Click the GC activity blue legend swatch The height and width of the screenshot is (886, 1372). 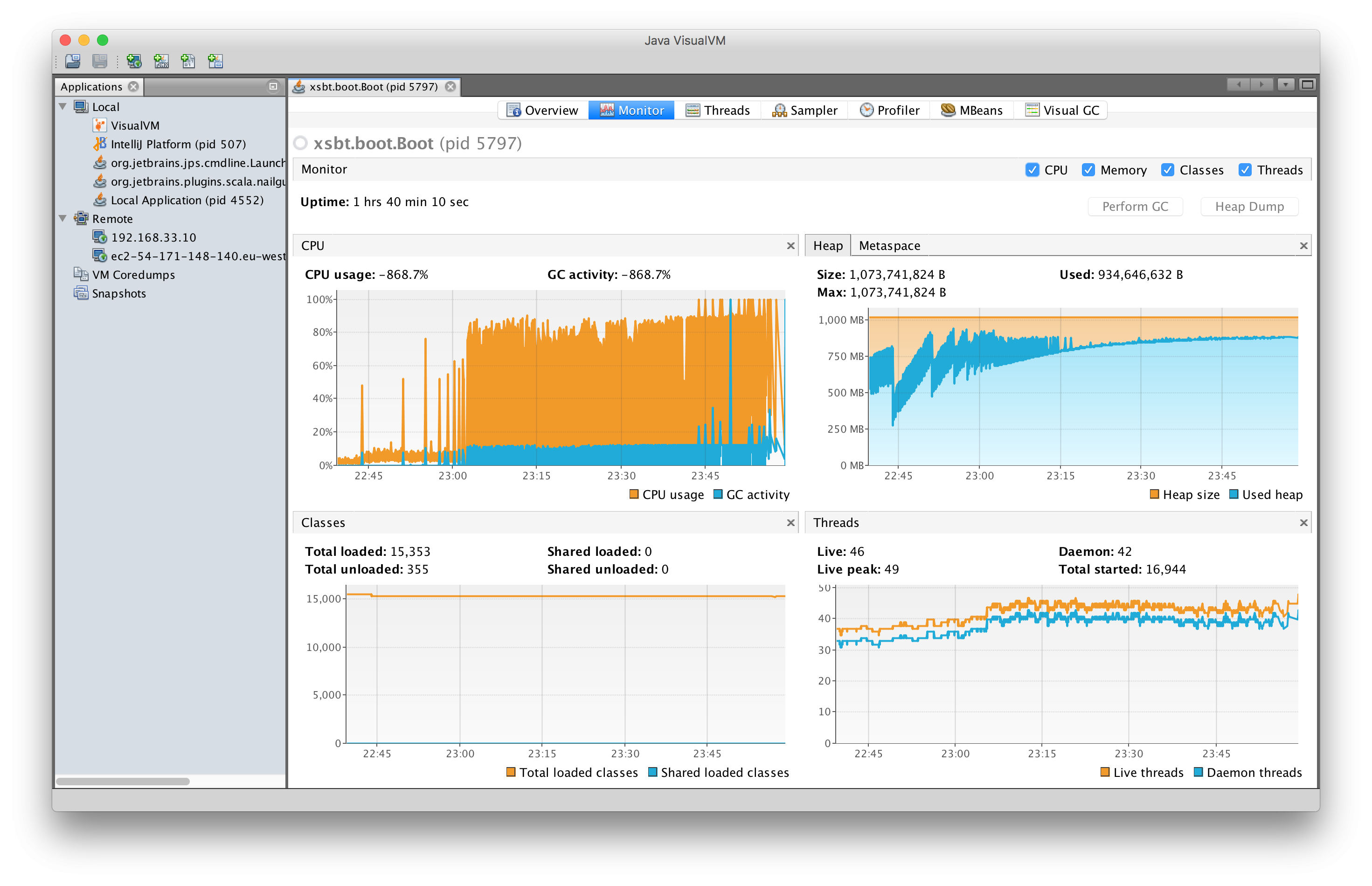point(718,494)
